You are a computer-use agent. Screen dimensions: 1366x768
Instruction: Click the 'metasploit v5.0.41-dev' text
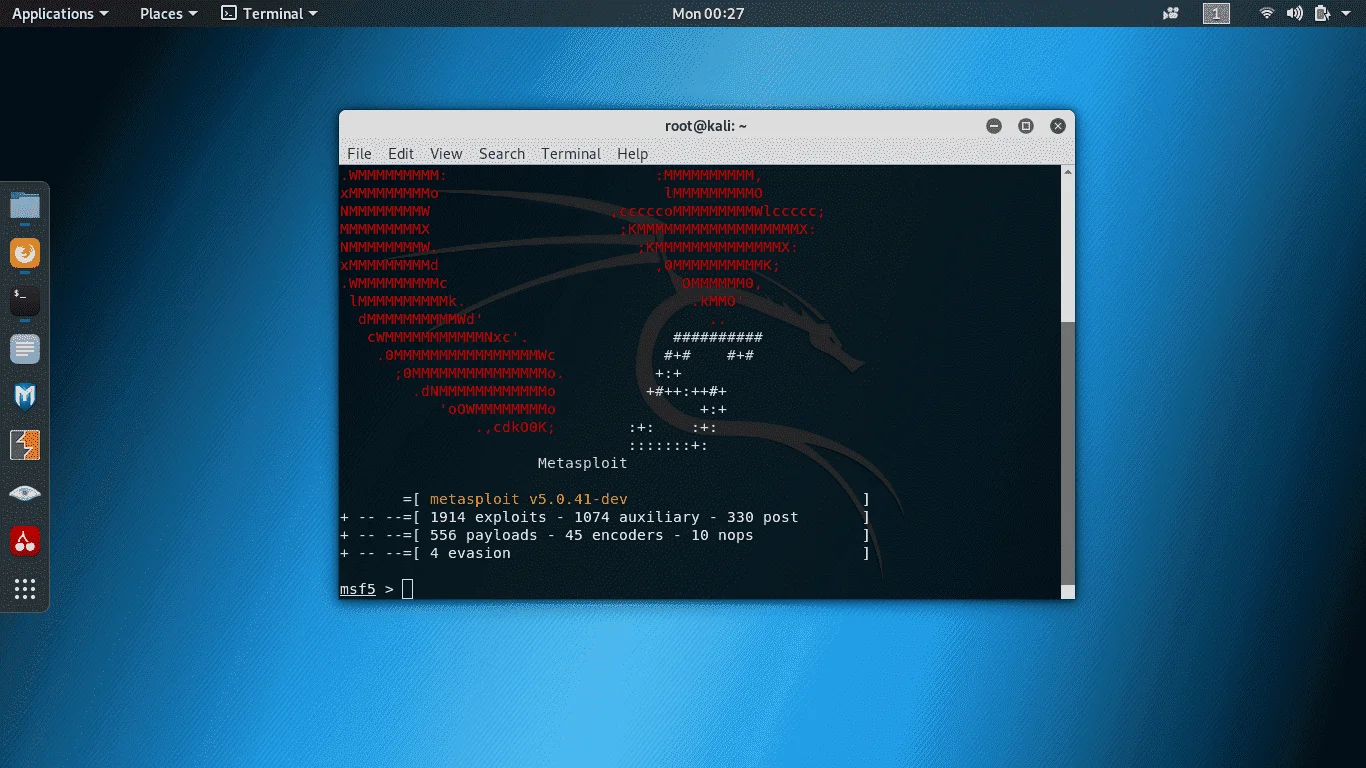coord(528,499)
